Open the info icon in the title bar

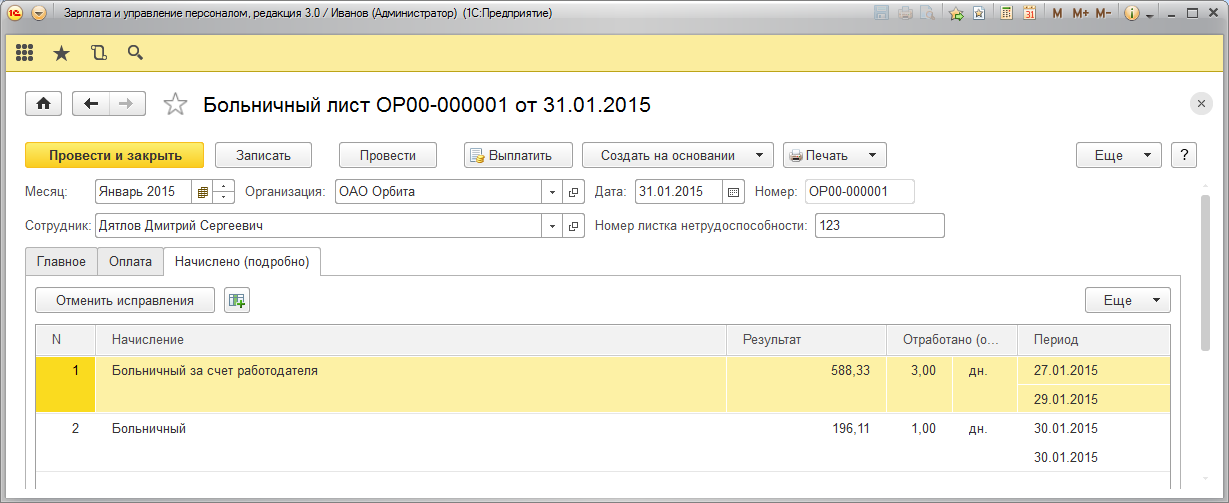pyautogui.click(x=1133, y=14)
